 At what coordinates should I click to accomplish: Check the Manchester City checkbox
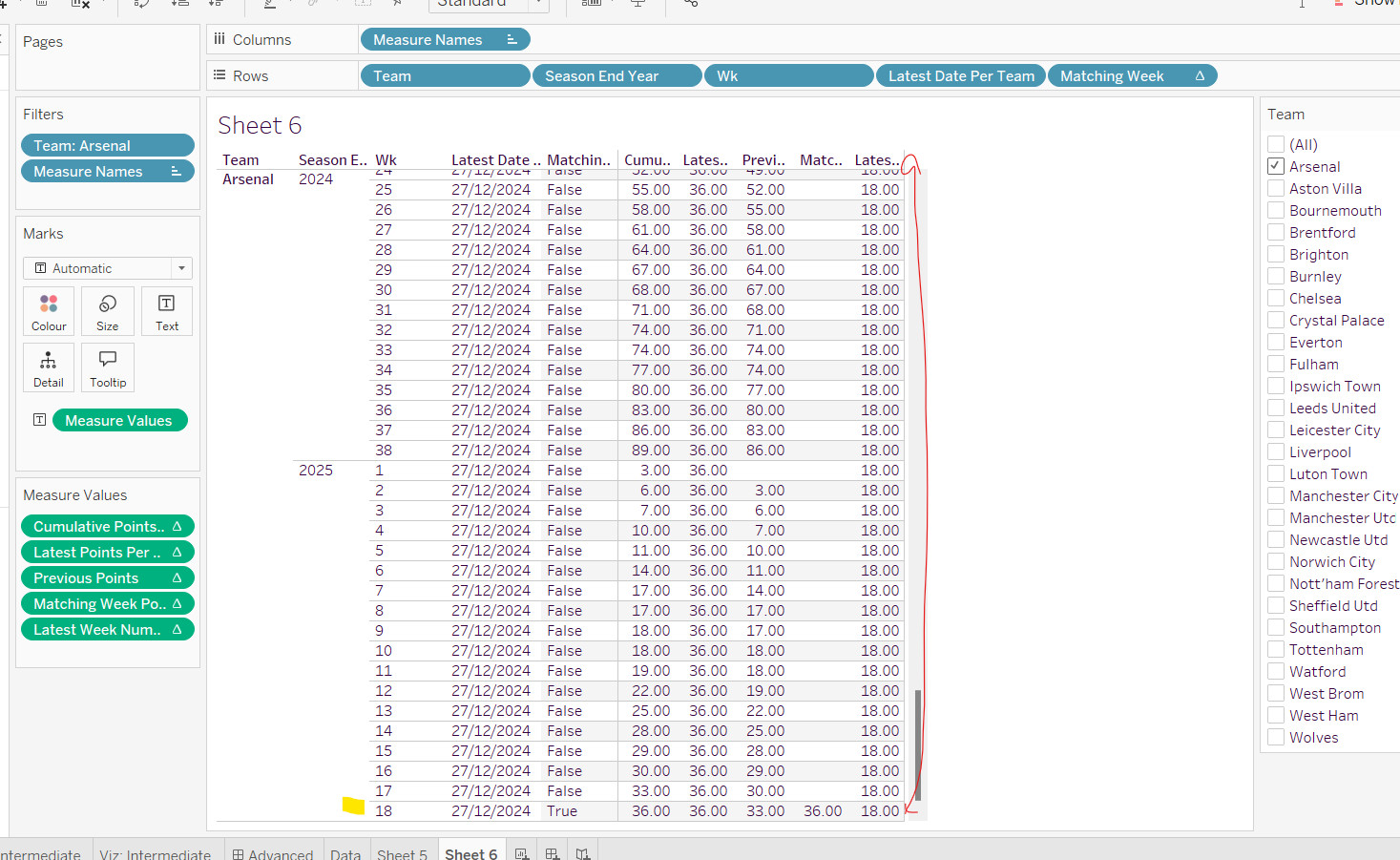point(1276,495)
